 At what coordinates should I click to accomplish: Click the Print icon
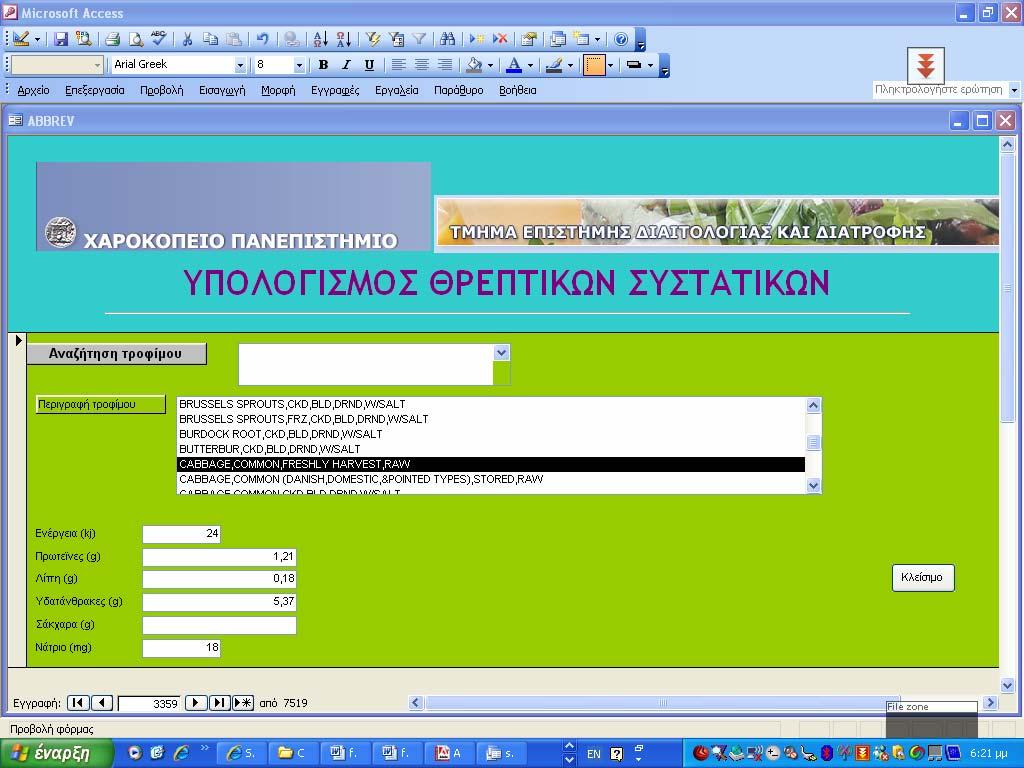pos(112,40)
